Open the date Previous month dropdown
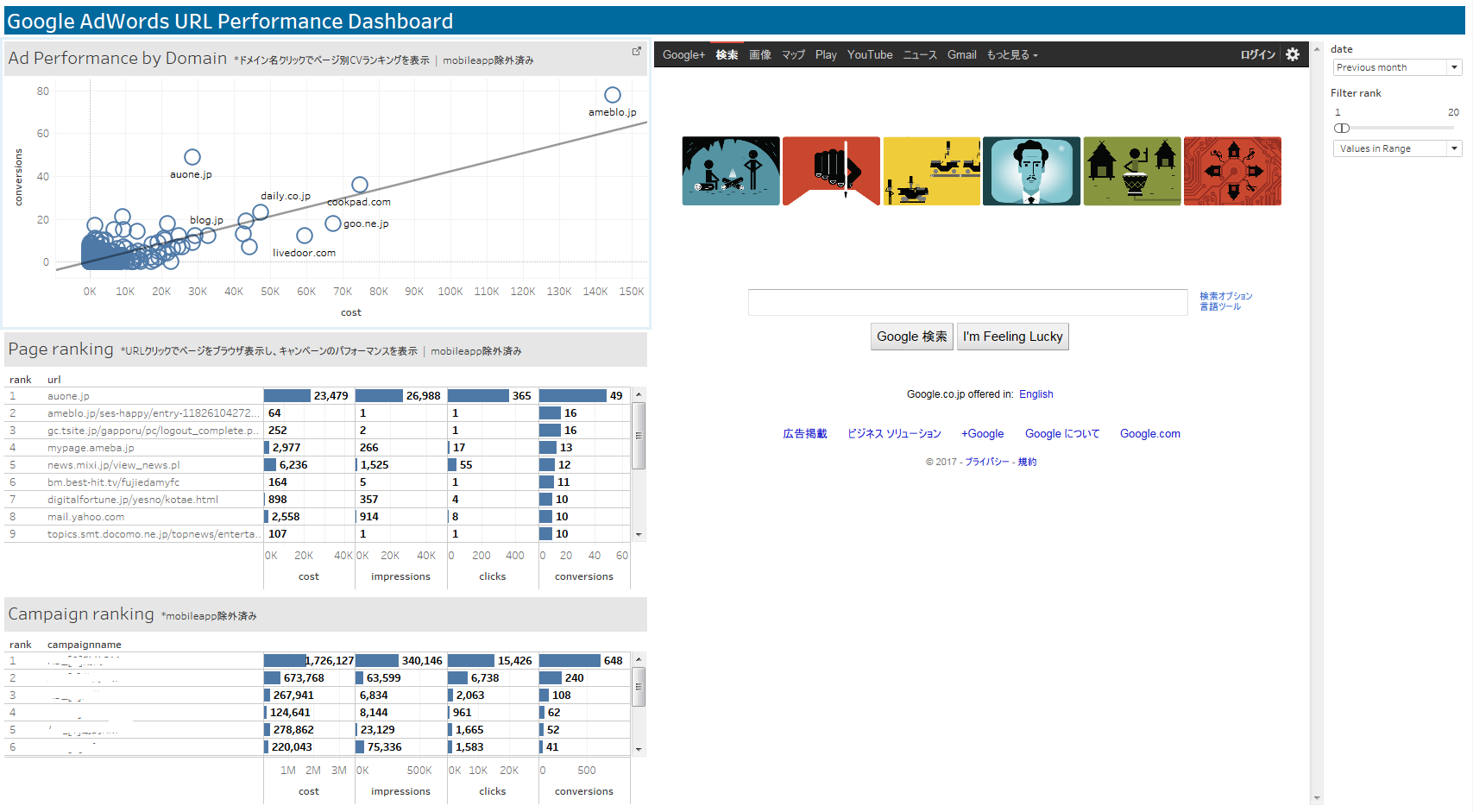1473x812 pixels. [x=1397, y=67]
